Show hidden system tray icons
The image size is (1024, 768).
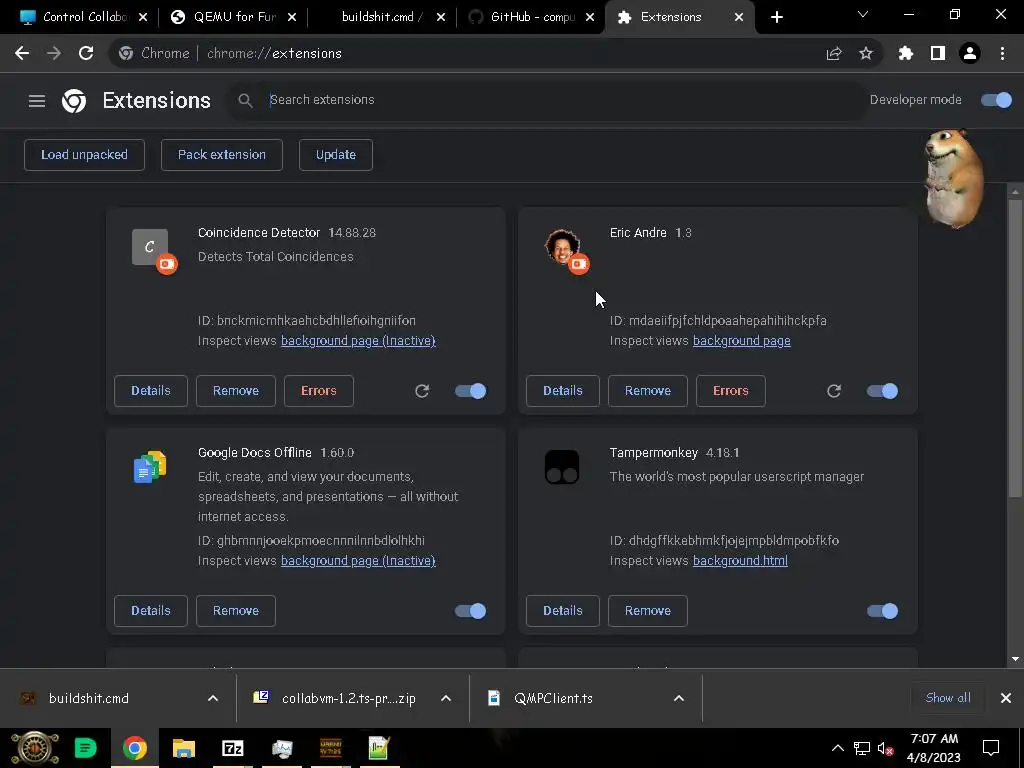pos(837,748)
